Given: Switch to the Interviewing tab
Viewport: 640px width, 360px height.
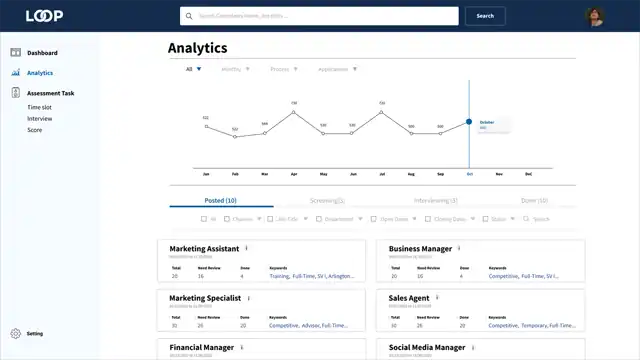Looking at the screenshot, I should [x=436, y=200].
